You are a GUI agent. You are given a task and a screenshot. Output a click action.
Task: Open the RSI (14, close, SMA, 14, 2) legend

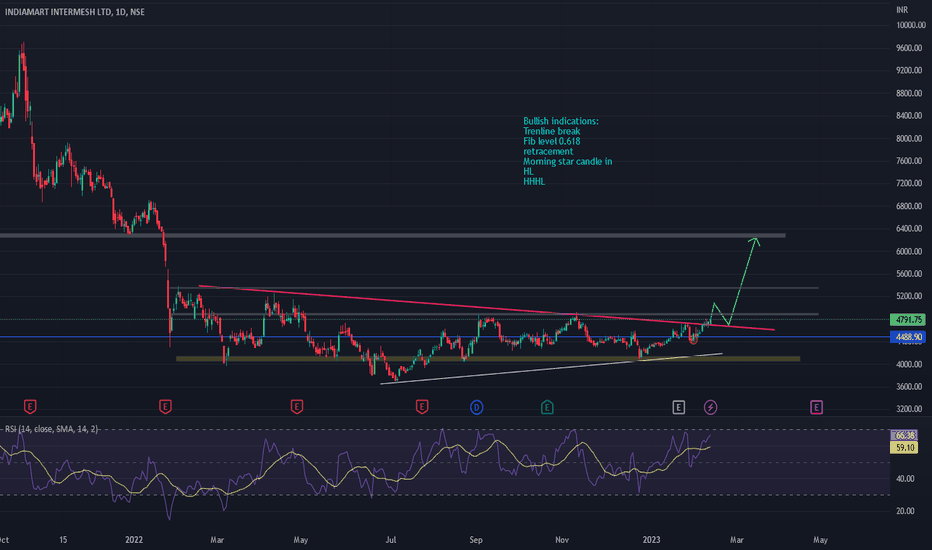(51, 429)
